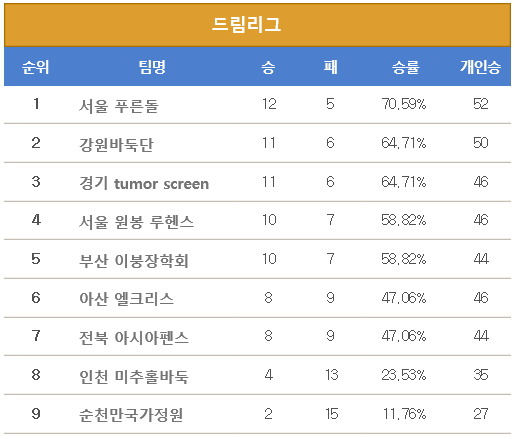This screenshot has height=439, width=517.
Task: Click the 11.76% win rate value
Action: point(405,414)
